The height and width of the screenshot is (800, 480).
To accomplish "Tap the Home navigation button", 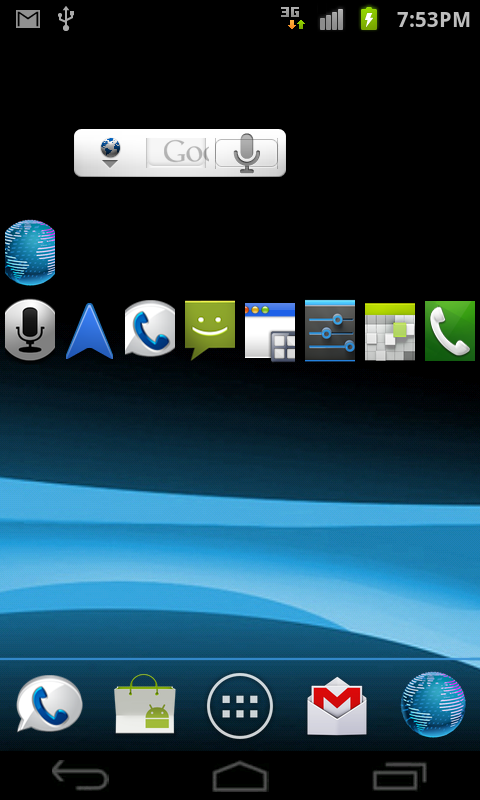I will tap(240, 776).
